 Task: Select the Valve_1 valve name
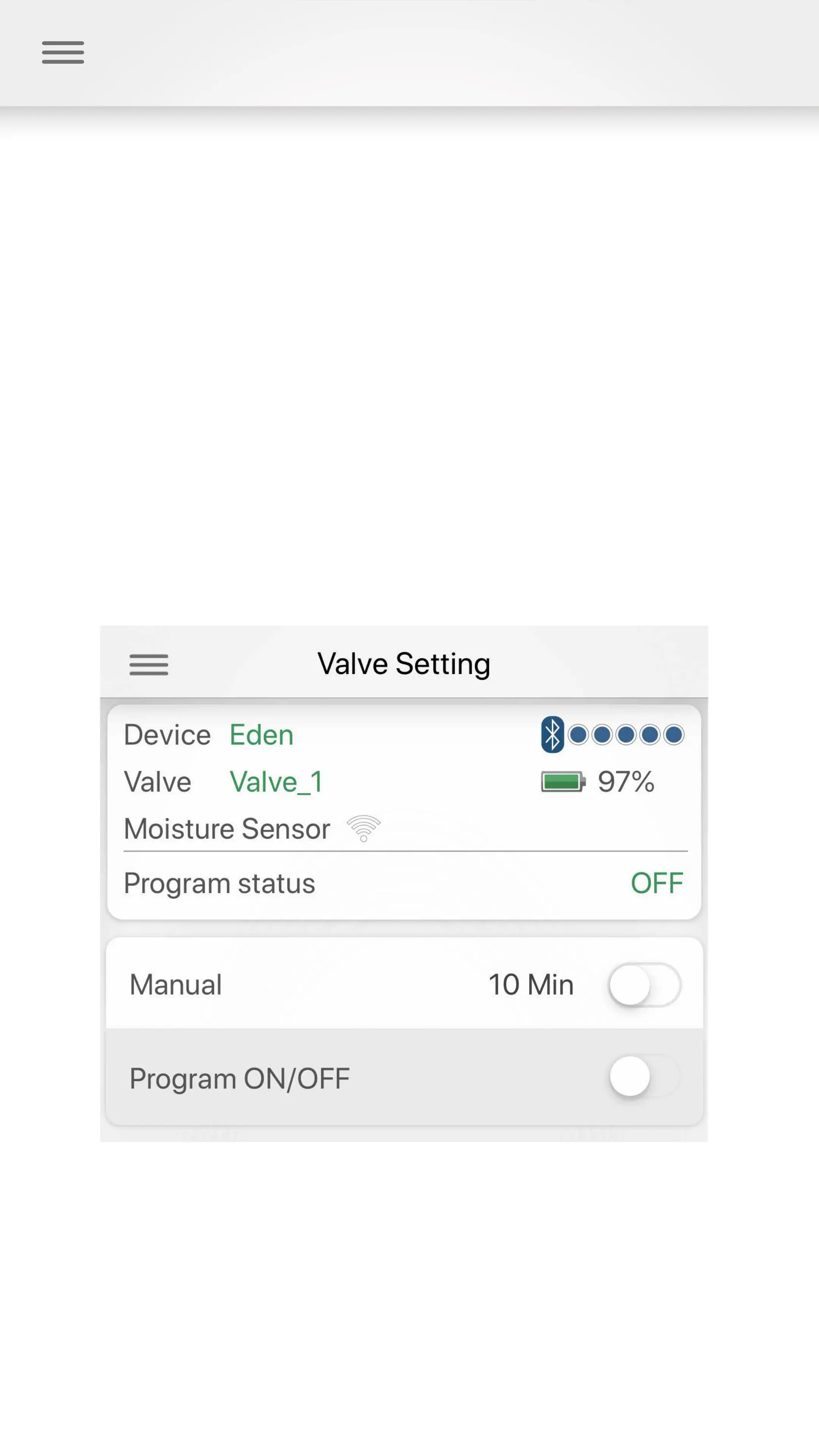(x=276, y=782)
